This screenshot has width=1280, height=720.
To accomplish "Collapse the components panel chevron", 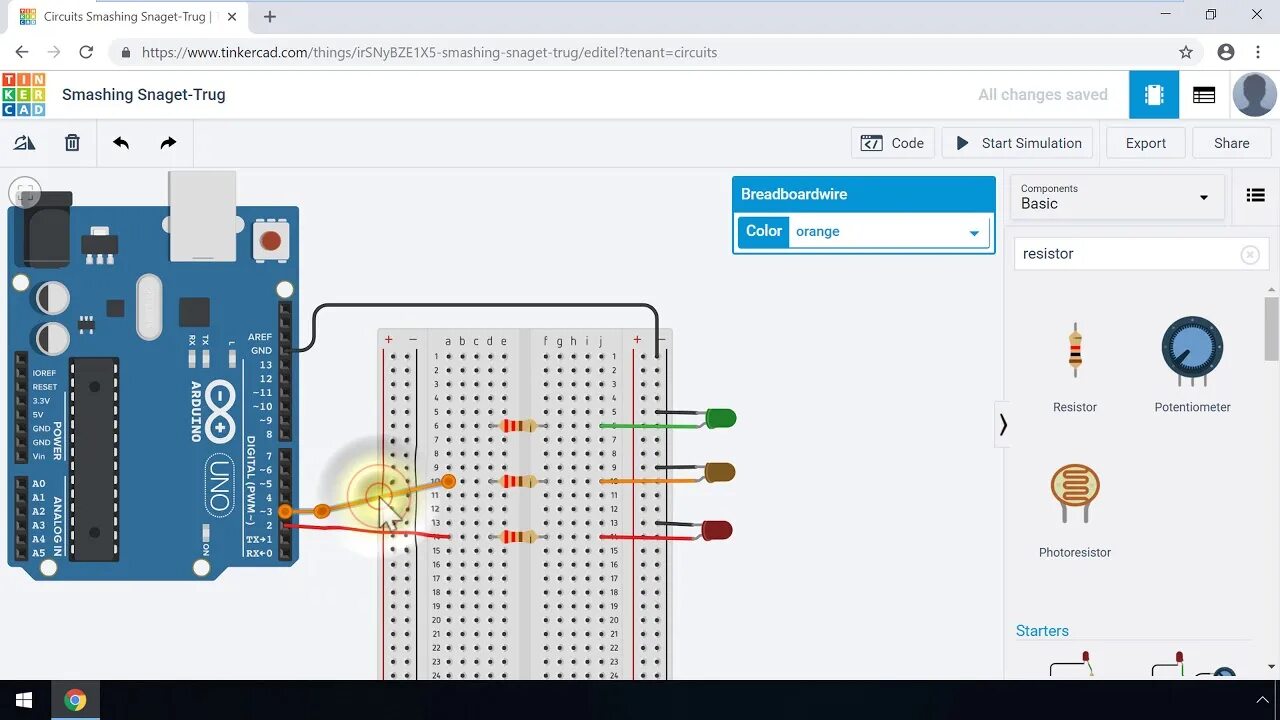I will (1002, 425).
